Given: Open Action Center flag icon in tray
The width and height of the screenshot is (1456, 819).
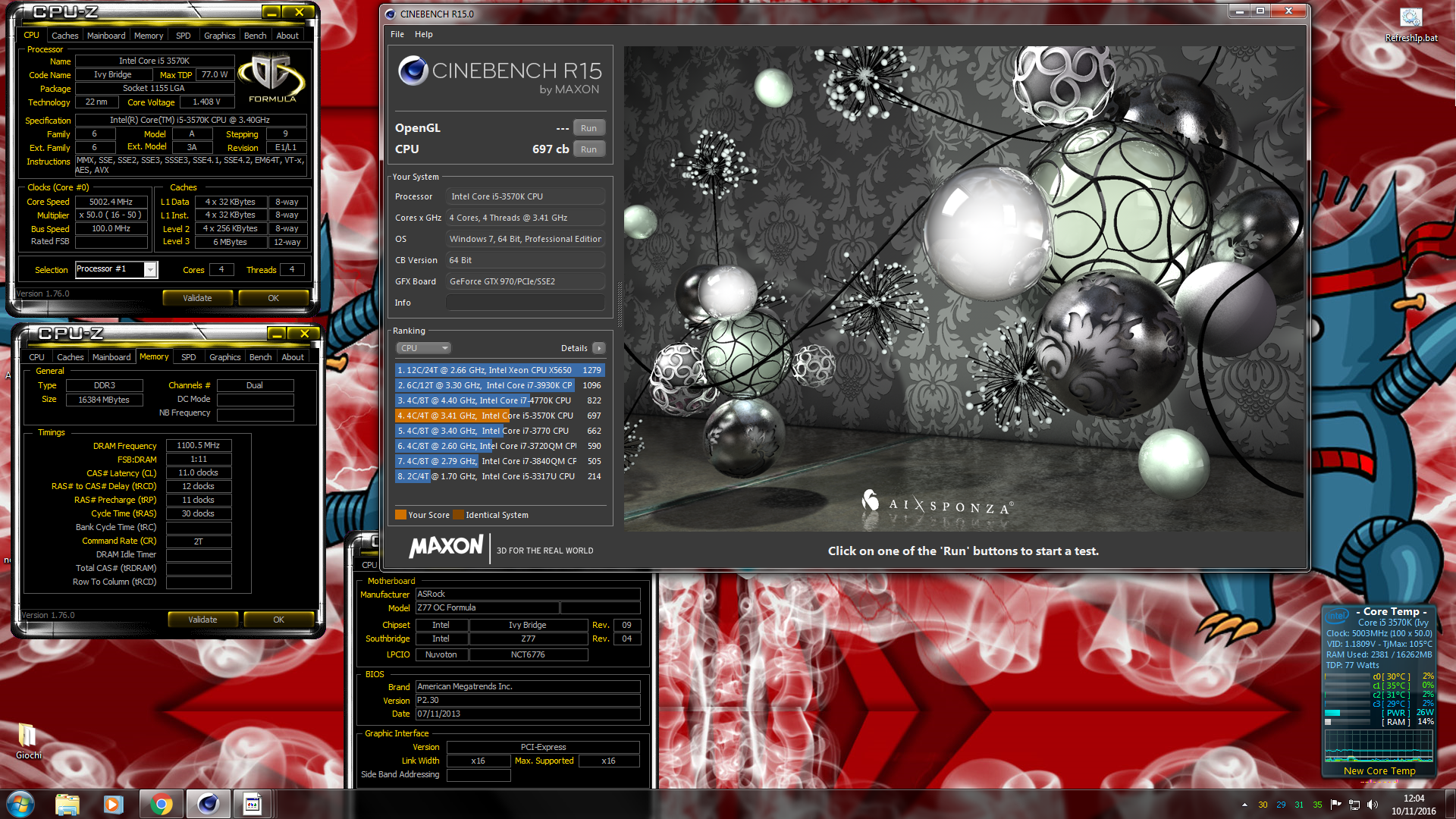Looking at the screenshot, I should pyautogui.click(x=1335, y=805).
